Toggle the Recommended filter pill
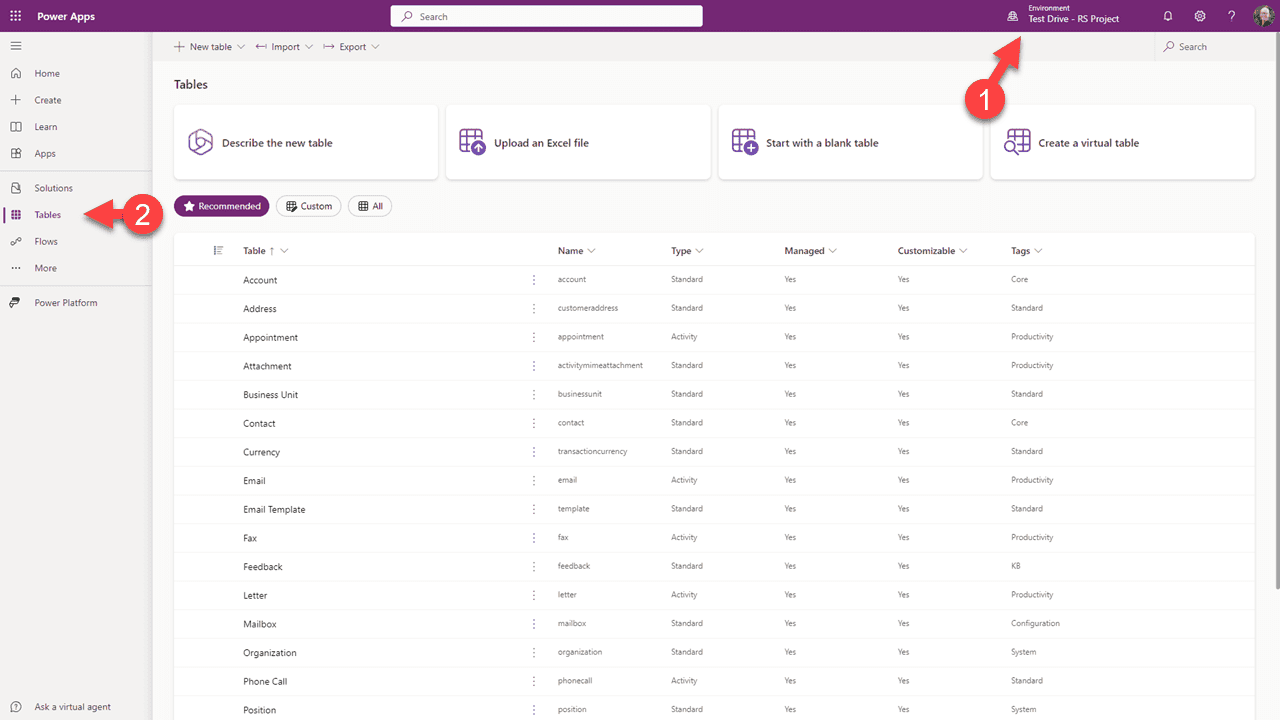Screen dimensions: 1280x720 [x=221, y=205]
